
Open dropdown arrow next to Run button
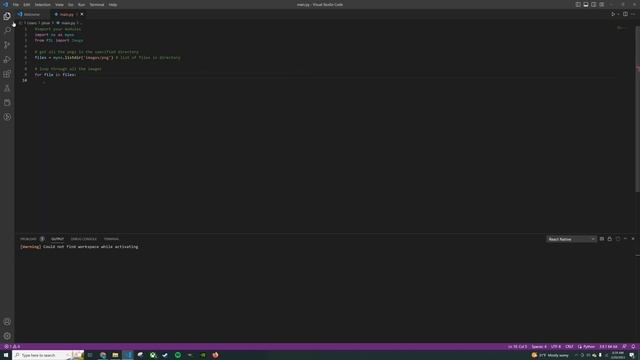(618, 14)
